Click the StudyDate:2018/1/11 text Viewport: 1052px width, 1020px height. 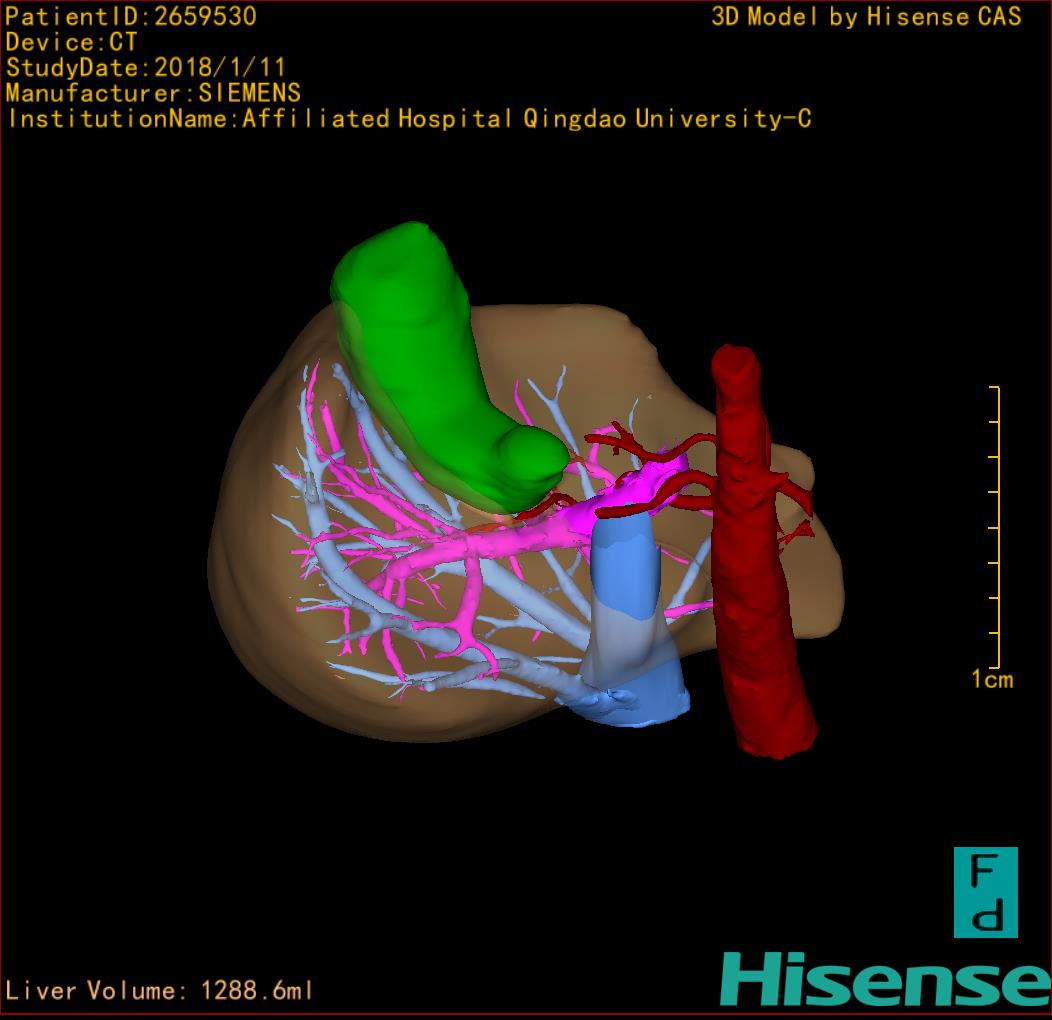[x=146, y=68]
